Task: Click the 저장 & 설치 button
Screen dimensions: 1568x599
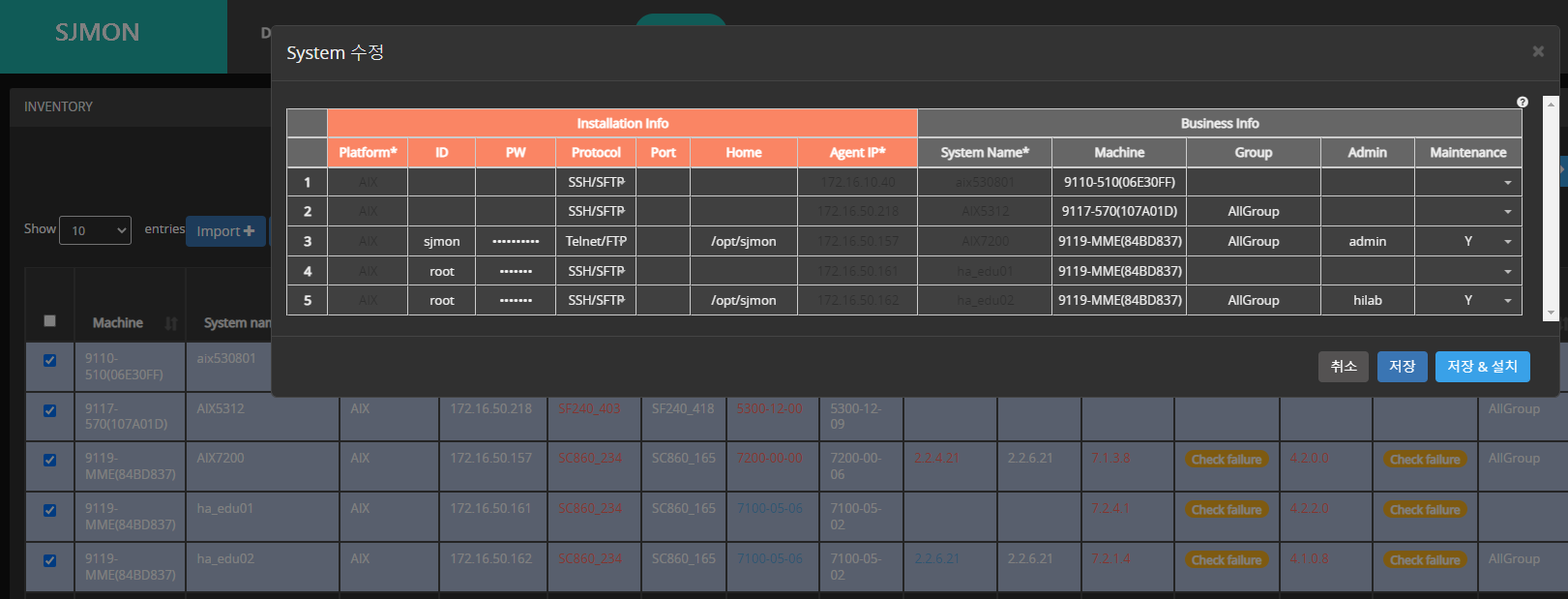Action: [x=1482, y=367]
